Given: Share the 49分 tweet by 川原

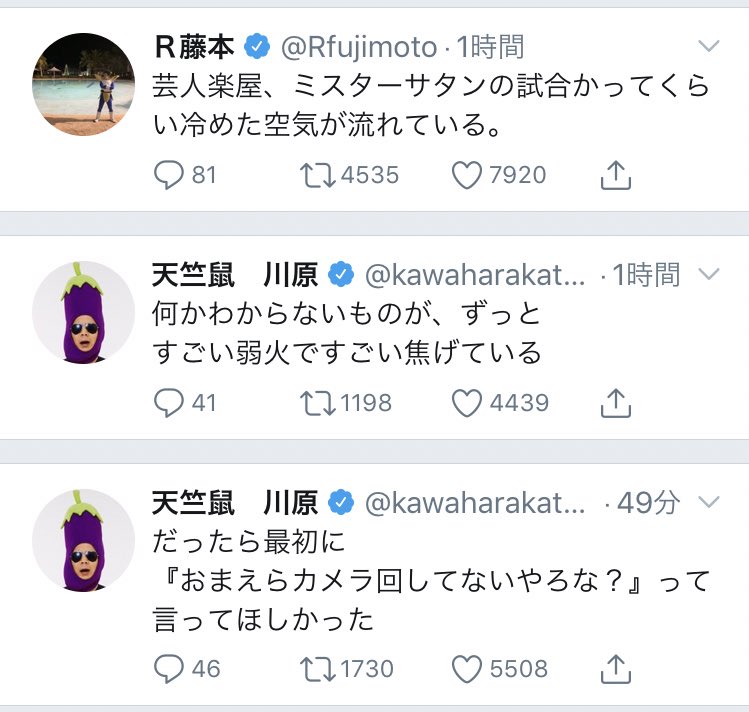Looking at the screenshot, I should pyautogui.click(x=615, y=667).
